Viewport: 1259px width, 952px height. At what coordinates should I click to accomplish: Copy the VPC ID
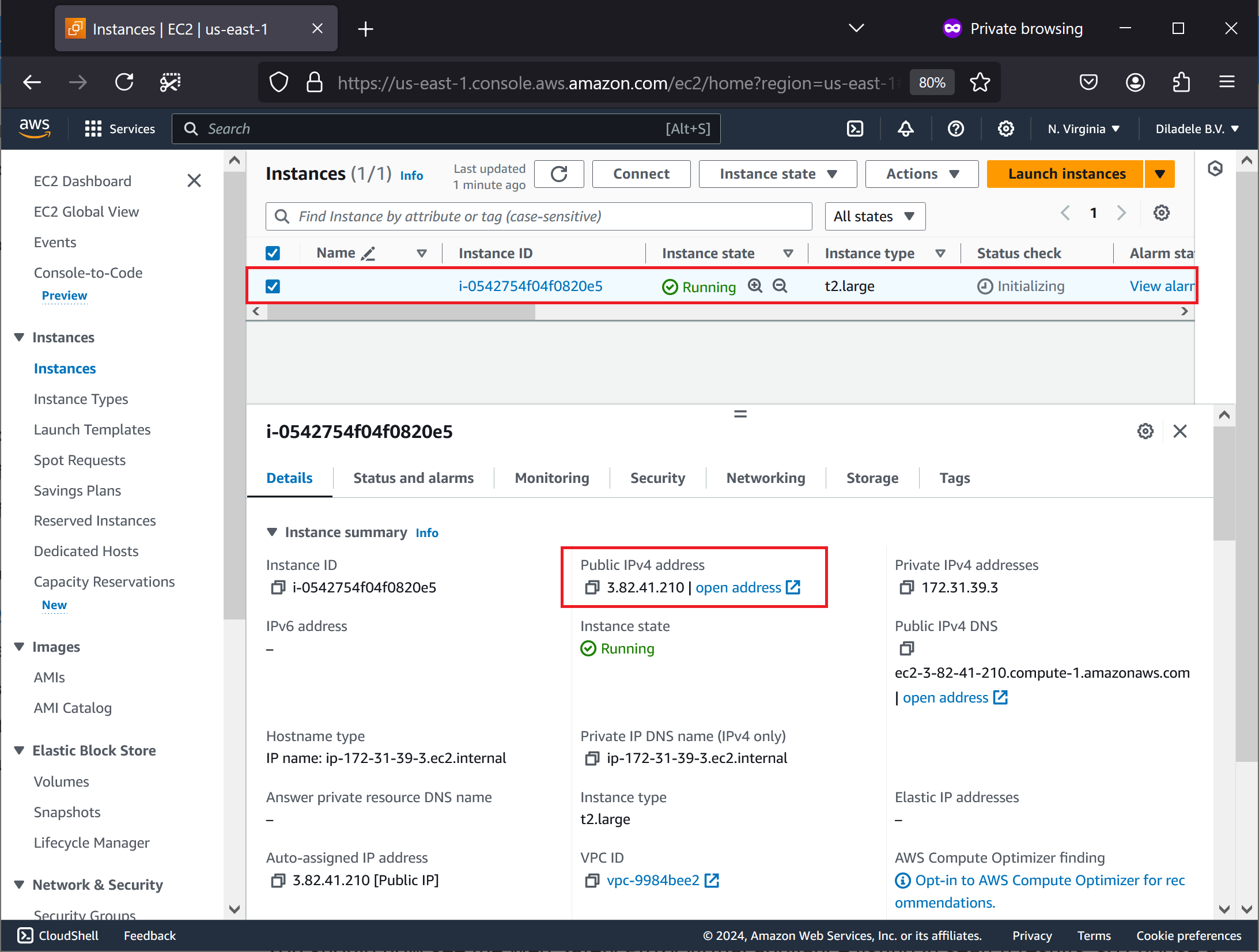[x=592, y=881]
